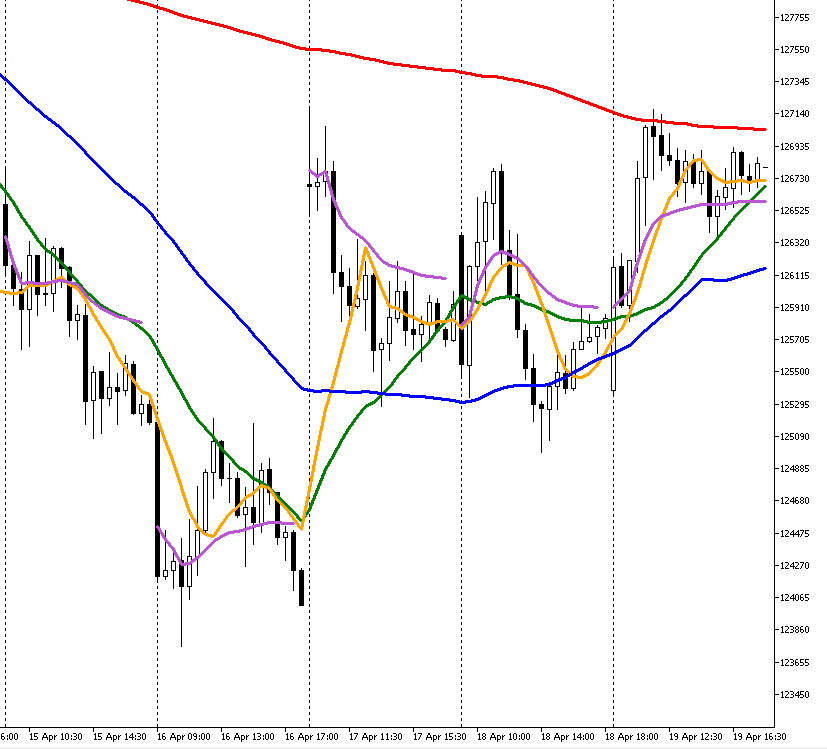Click the 125090 price label
Image resolution: width=827 pixels, height=749 pixels.
pos(794,437)
